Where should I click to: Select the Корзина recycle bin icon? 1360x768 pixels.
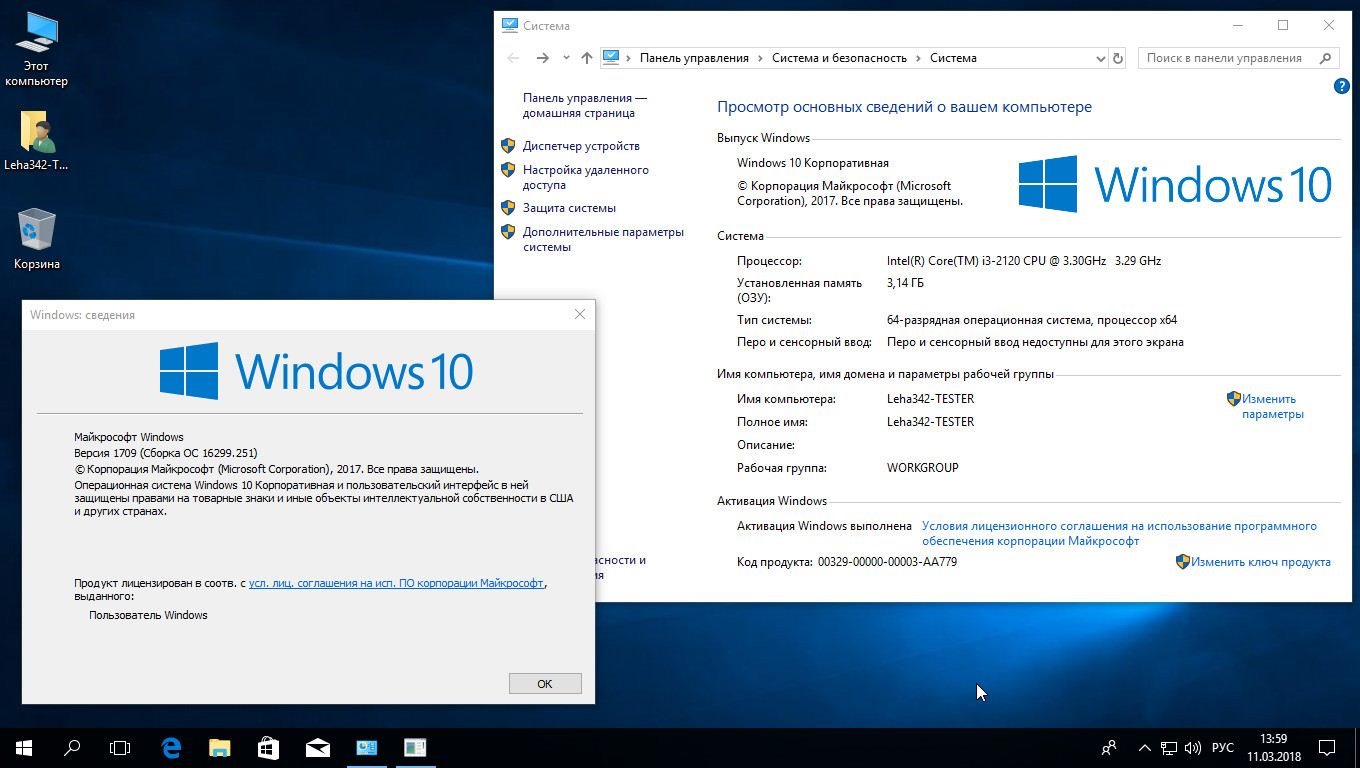tap(37, 240)
